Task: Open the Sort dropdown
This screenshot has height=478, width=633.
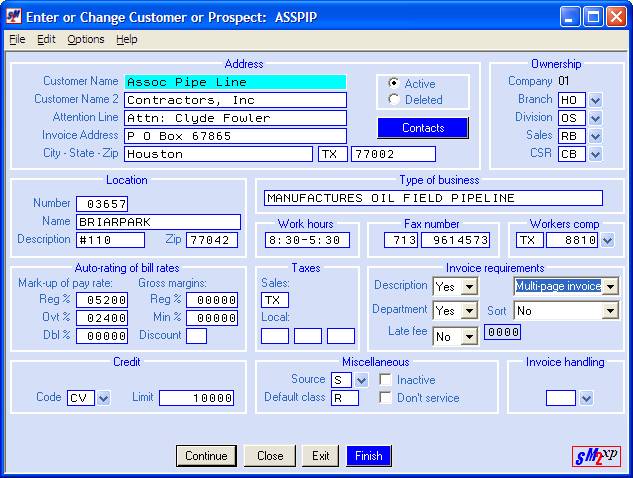Action: click(x=610, y=311)
